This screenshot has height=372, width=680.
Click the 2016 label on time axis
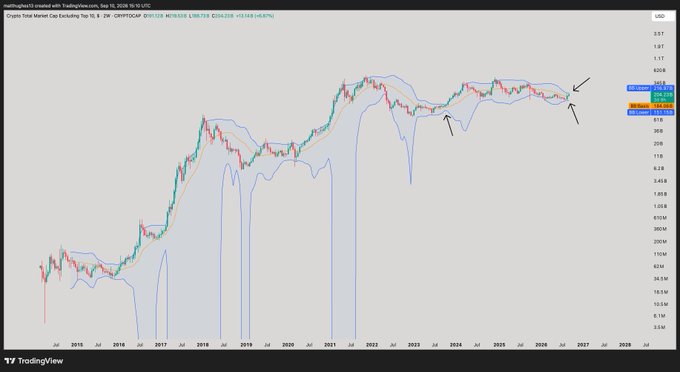coord(119,345)
